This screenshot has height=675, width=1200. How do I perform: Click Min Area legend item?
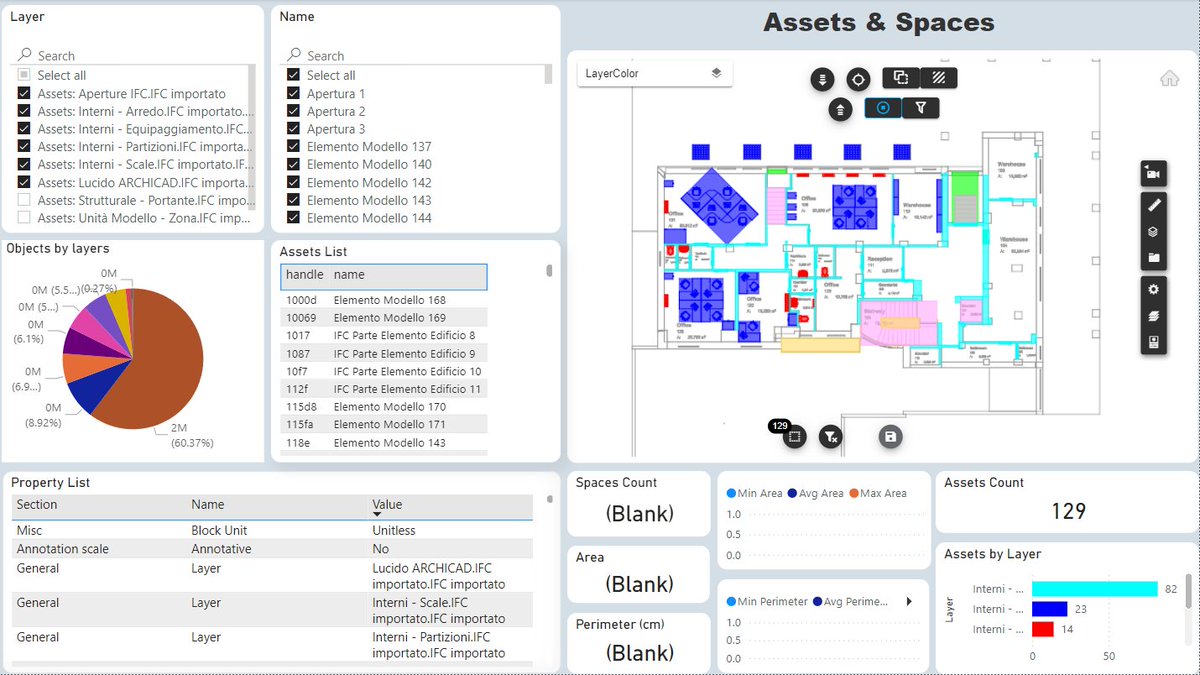[755, 493]
